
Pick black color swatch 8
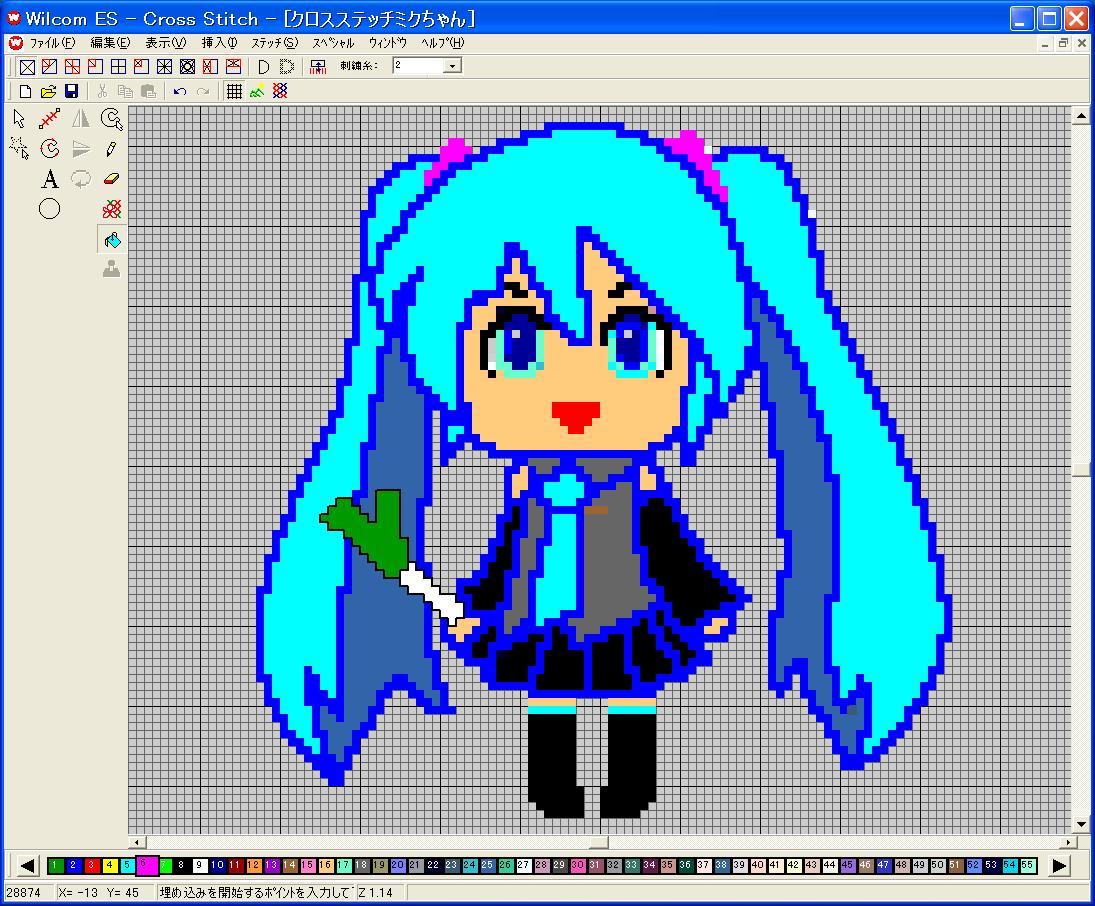pos(182,865)
